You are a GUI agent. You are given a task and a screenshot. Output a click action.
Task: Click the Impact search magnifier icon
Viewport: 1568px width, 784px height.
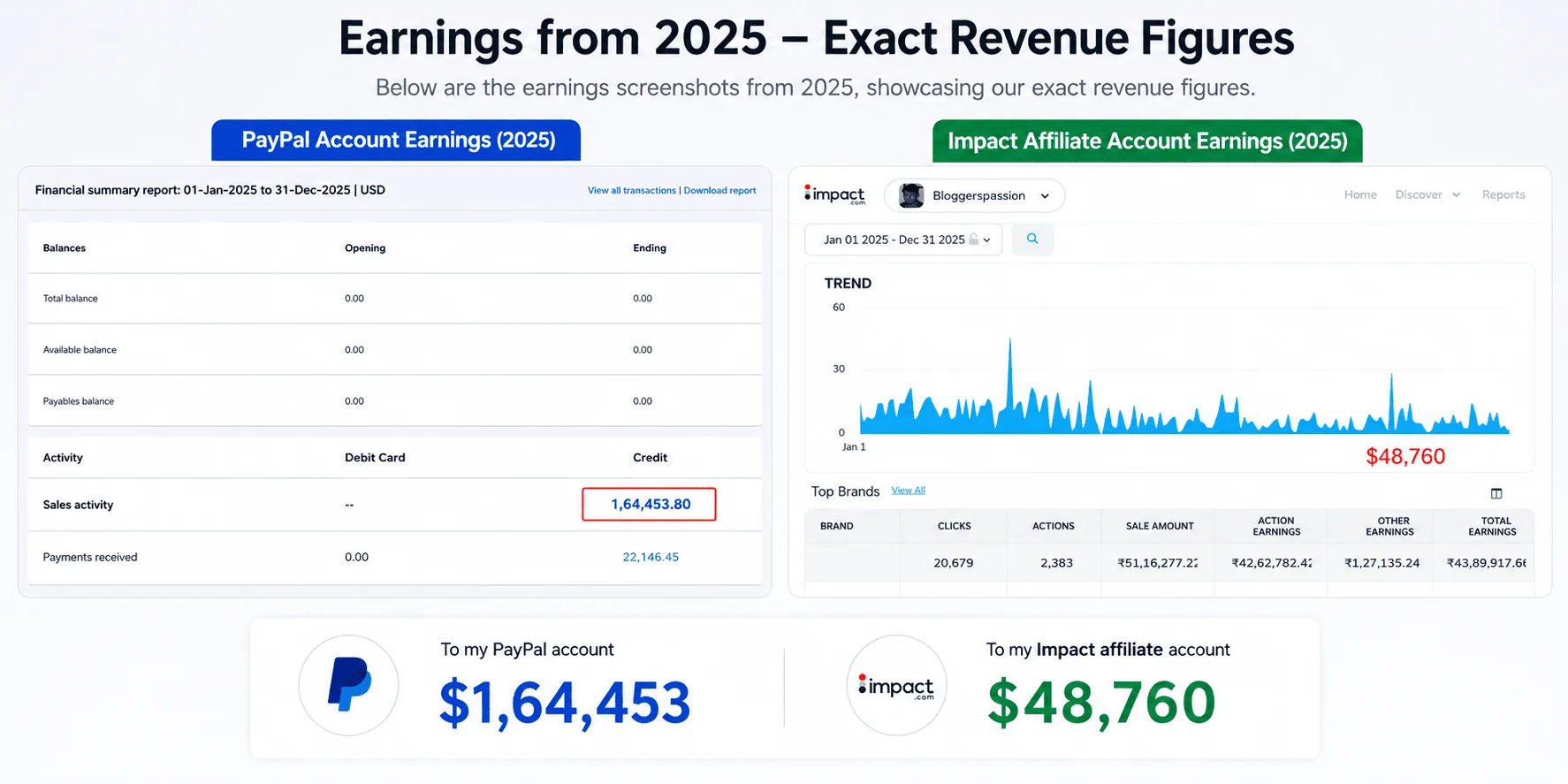[x=1032, y=240]
